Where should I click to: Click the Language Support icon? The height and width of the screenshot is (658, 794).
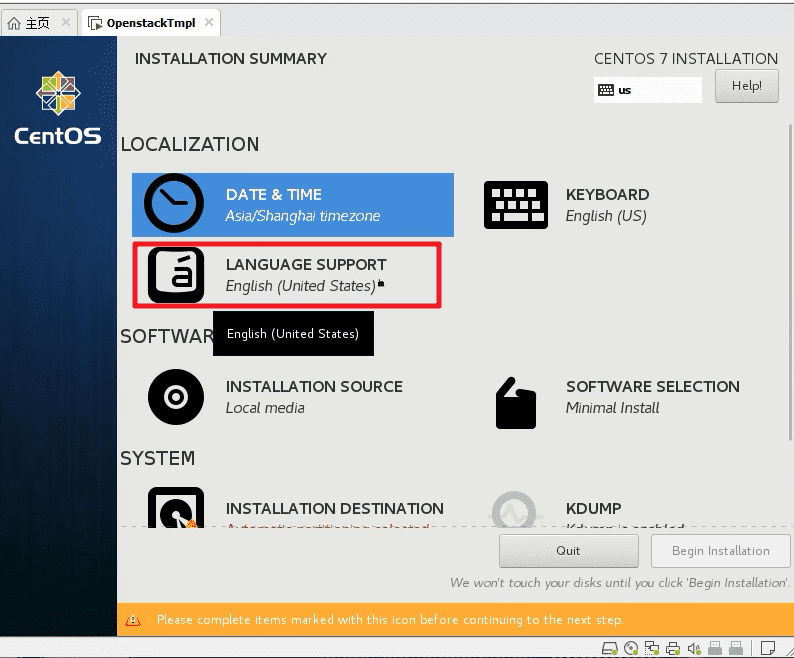tap(176, 275)
